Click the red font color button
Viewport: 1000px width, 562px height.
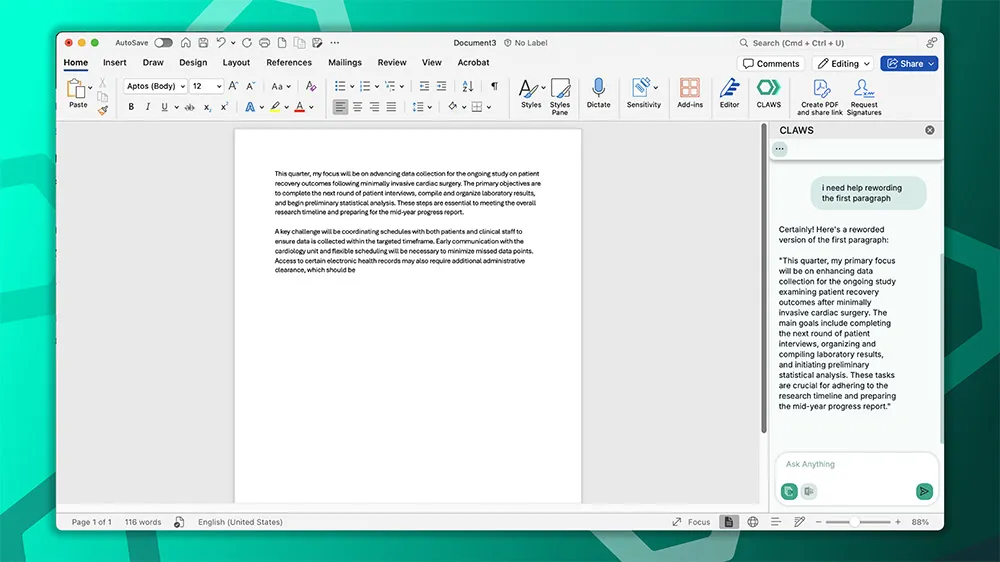299,107
